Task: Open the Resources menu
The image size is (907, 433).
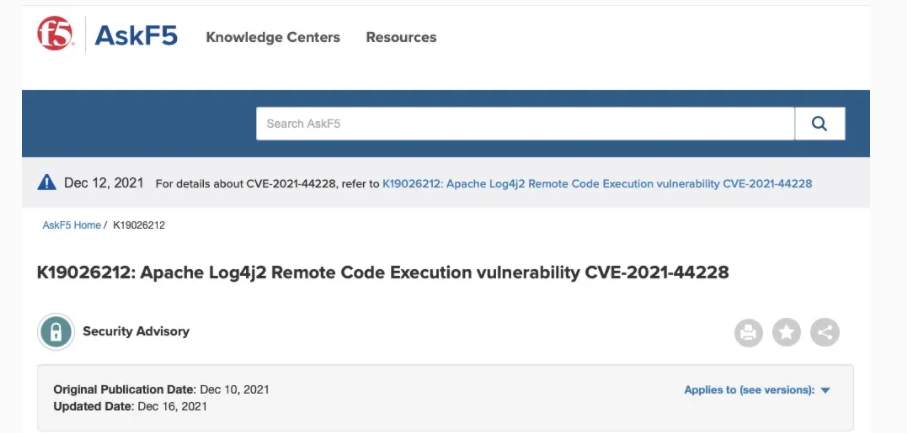Action: [401, 37]
